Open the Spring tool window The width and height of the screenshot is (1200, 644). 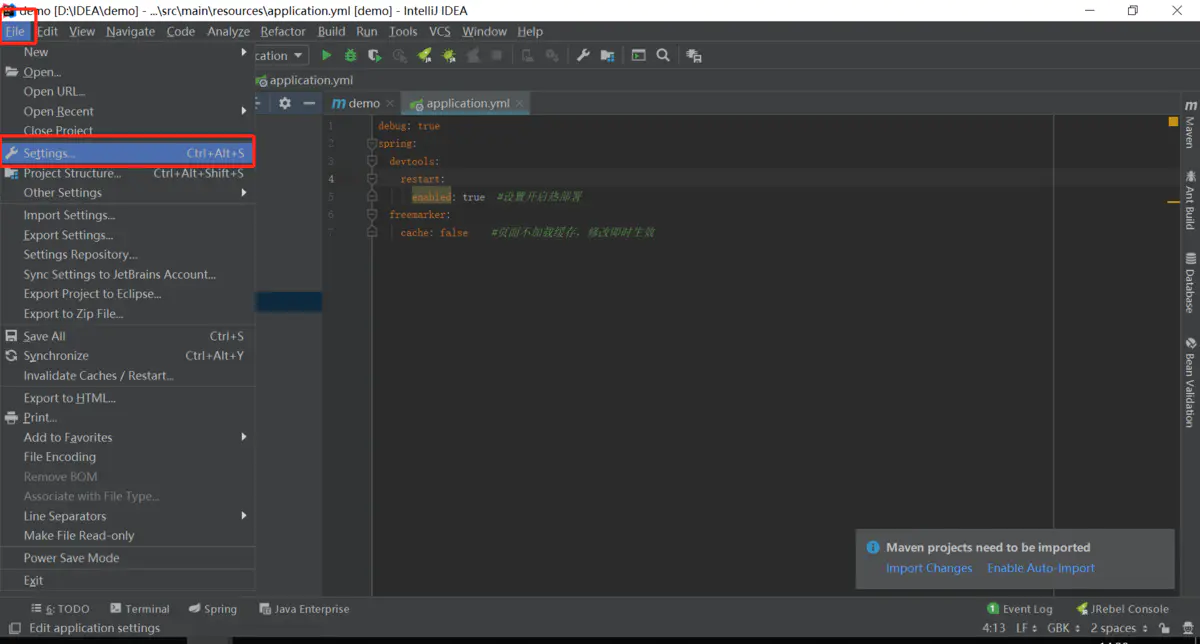click(212, 609)
